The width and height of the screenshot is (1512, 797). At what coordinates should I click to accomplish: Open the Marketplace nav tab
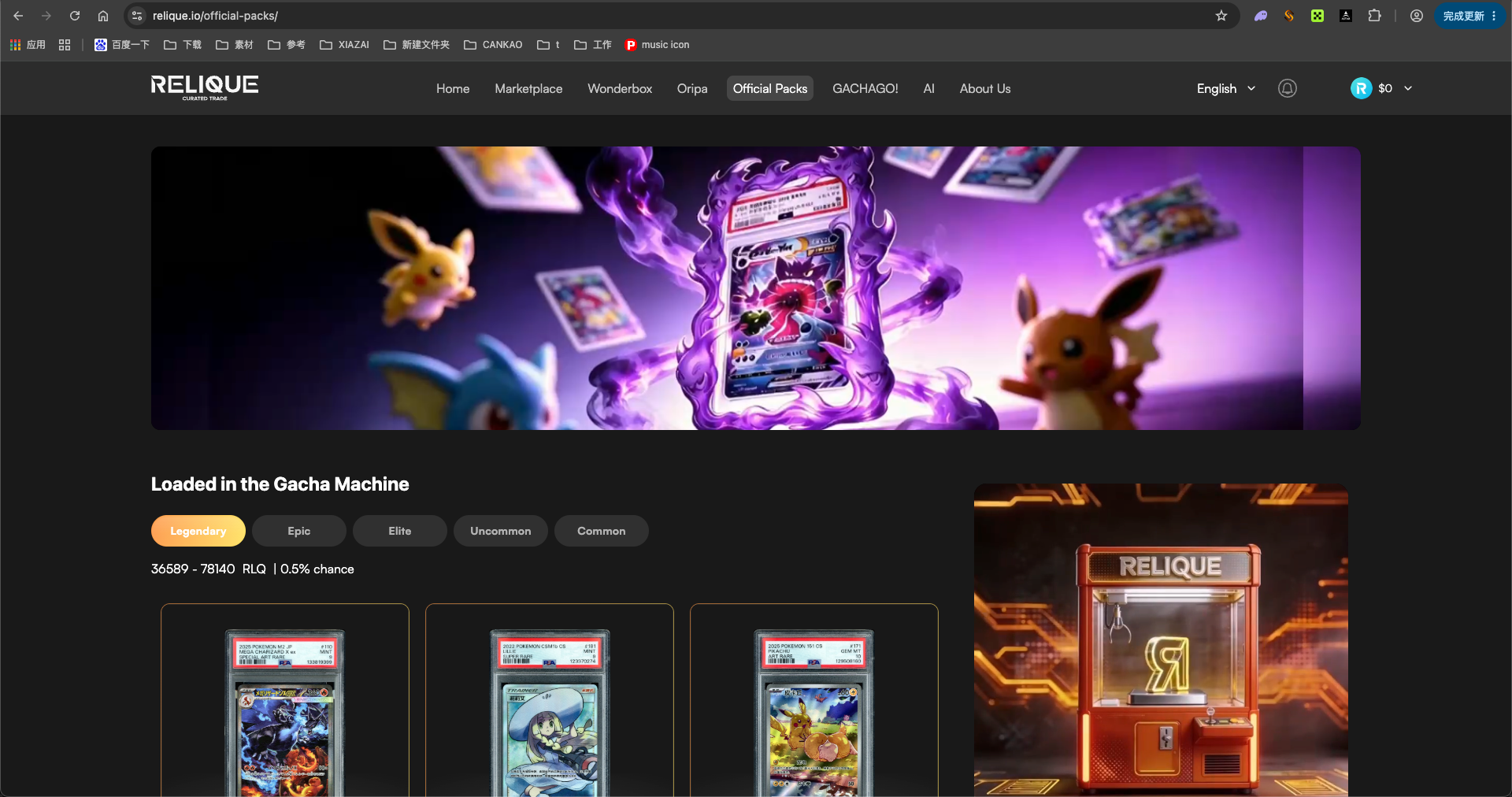click(x=528, y=88)
